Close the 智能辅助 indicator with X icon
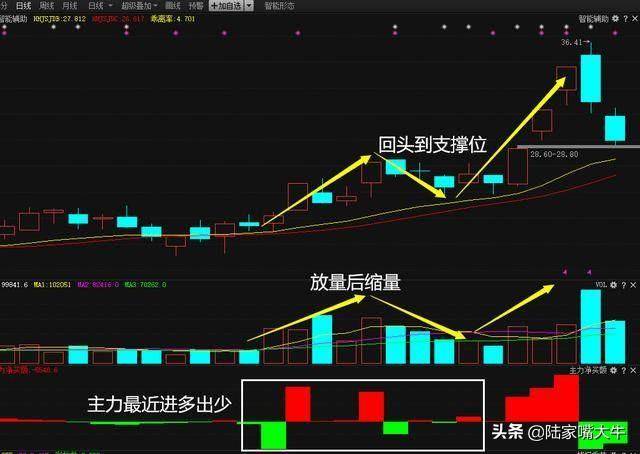Screen dimensions: 640x454 pos(635,19)
